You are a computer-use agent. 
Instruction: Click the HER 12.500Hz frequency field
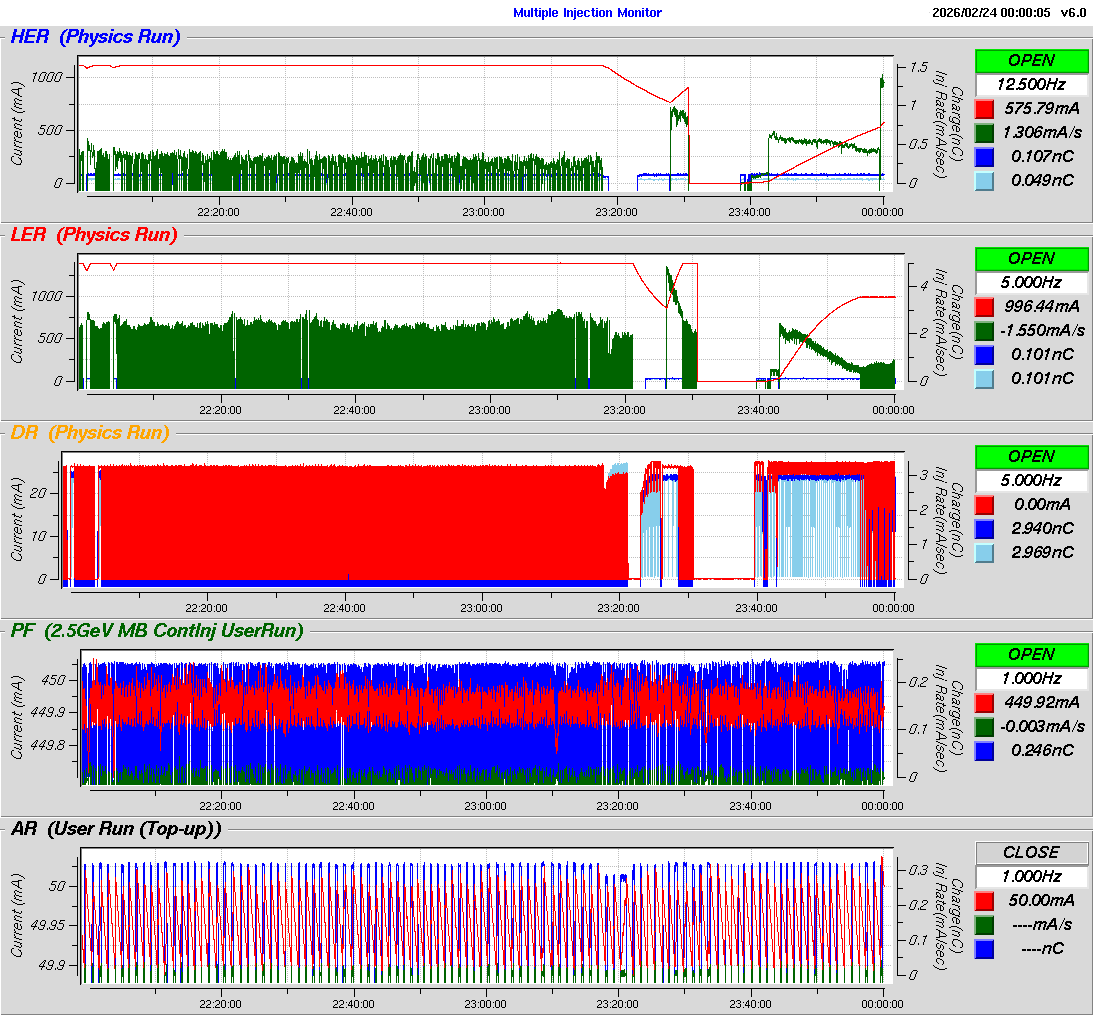(x=1031, y=84)
